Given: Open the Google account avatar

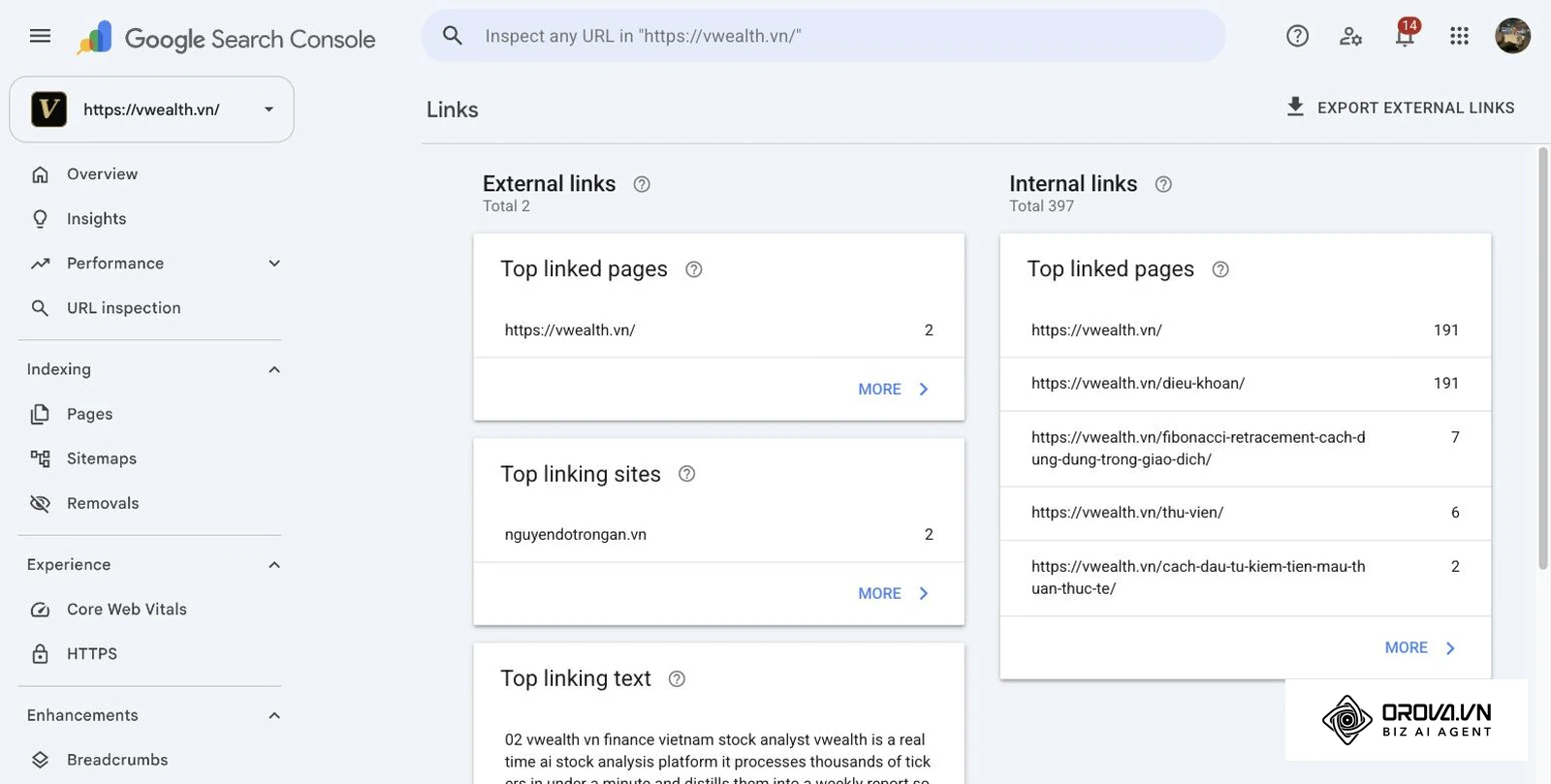Looking at the screenshot, I should tap(1512, 37).
